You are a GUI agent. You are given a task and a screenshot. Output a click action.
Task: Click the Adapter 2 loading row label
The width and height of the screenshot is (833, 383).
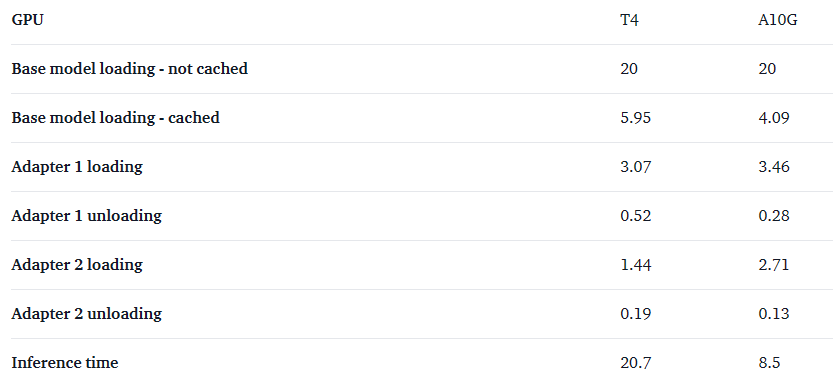(x=77, y=265)
